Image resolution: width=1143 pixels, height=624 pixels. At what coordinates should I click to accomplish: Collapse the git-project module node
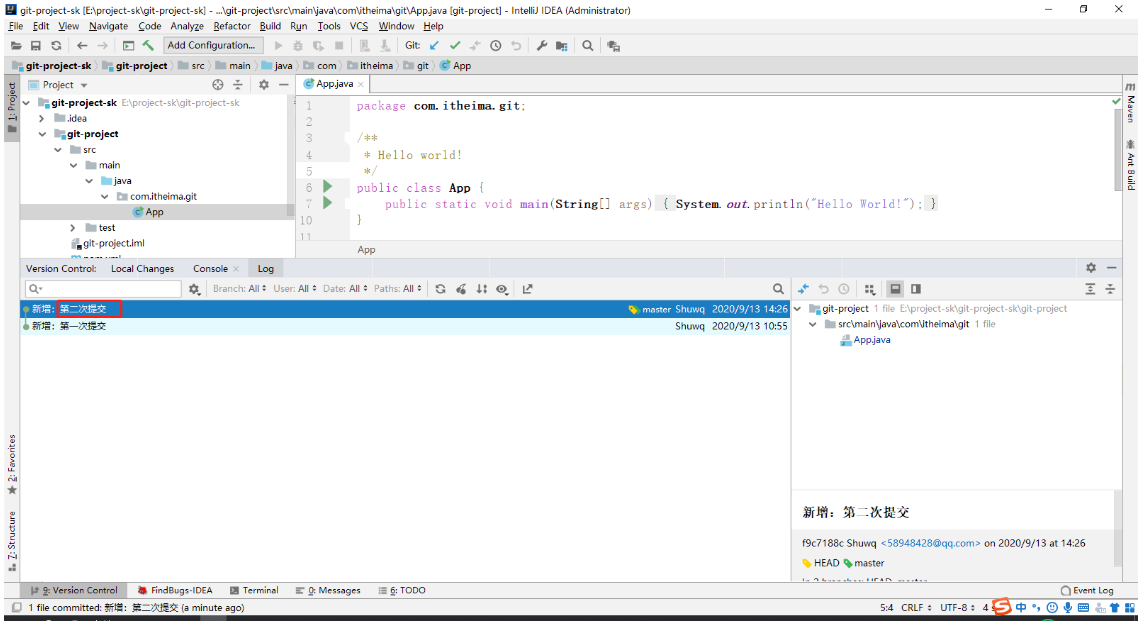pos(42,134)
